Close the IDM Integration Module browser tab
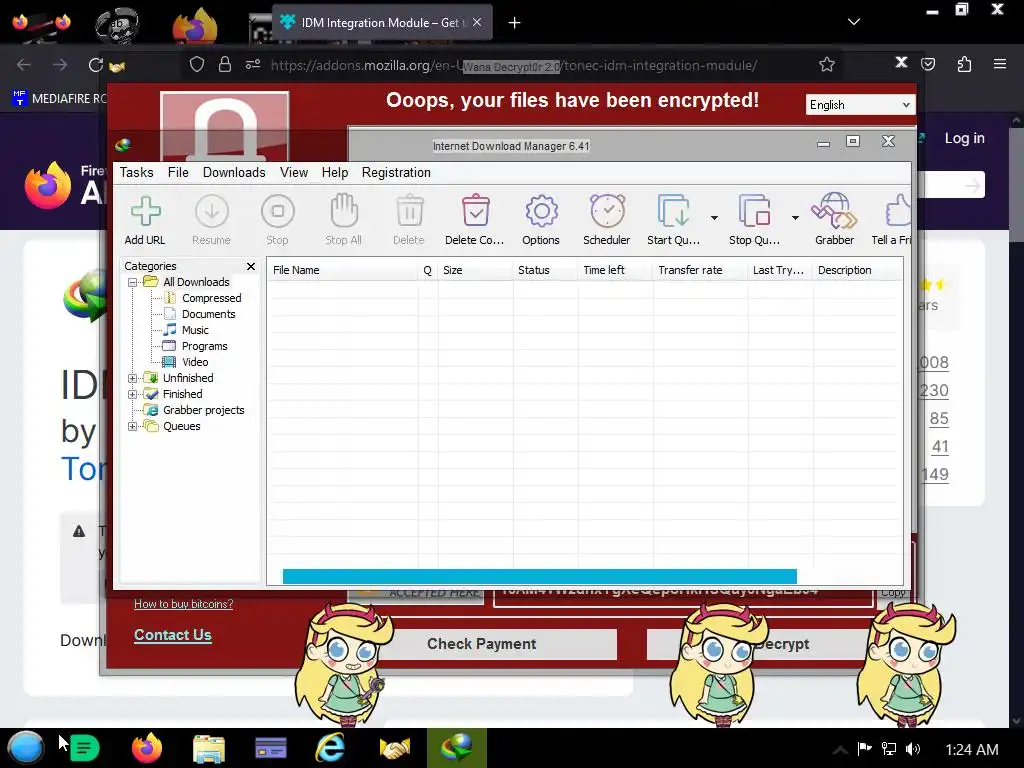 (477, 22)
